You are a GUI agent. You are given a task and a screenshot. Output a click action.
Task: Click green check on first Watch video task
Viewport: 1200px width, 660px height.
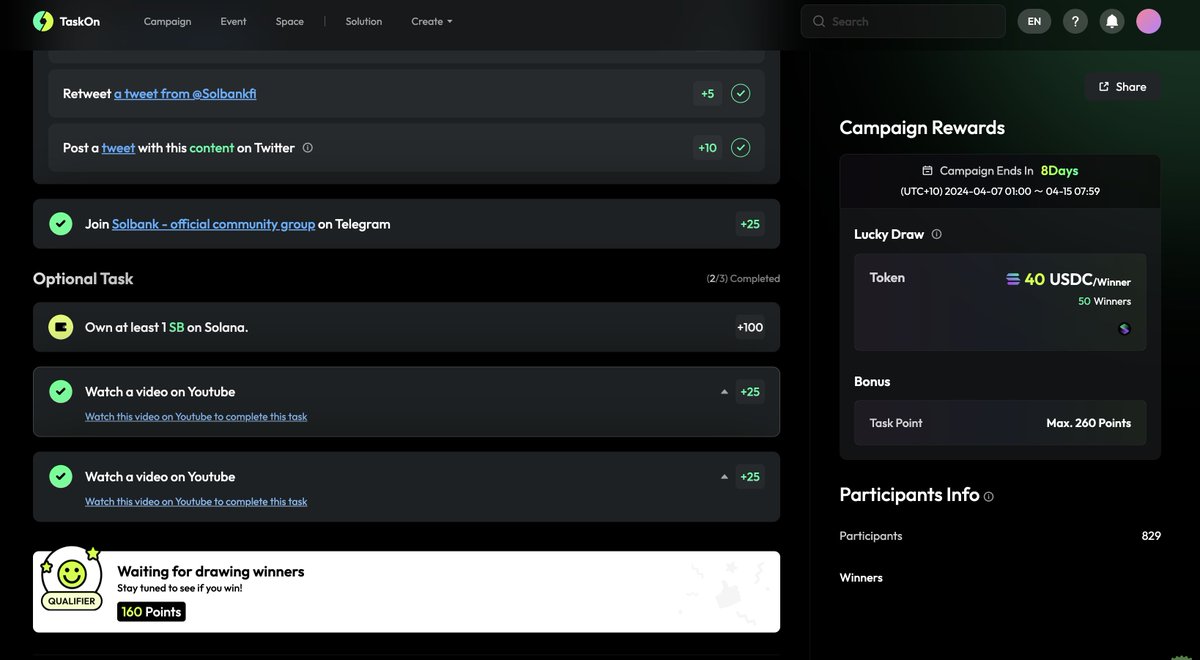61,392
